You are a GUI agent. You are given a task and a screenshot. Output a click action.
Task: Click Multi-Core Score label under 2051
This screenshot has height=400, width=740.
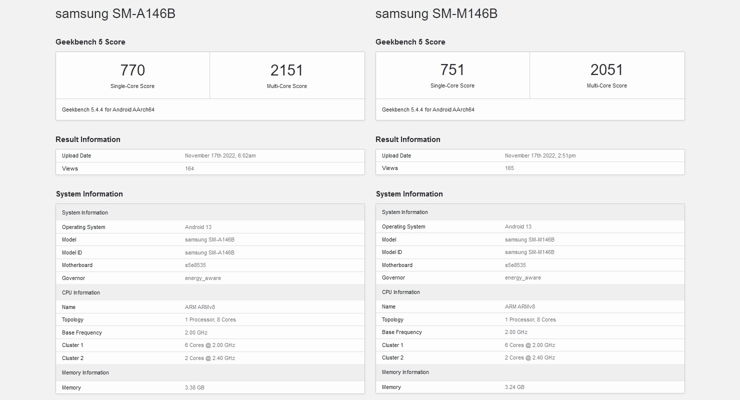pos(606,86)
